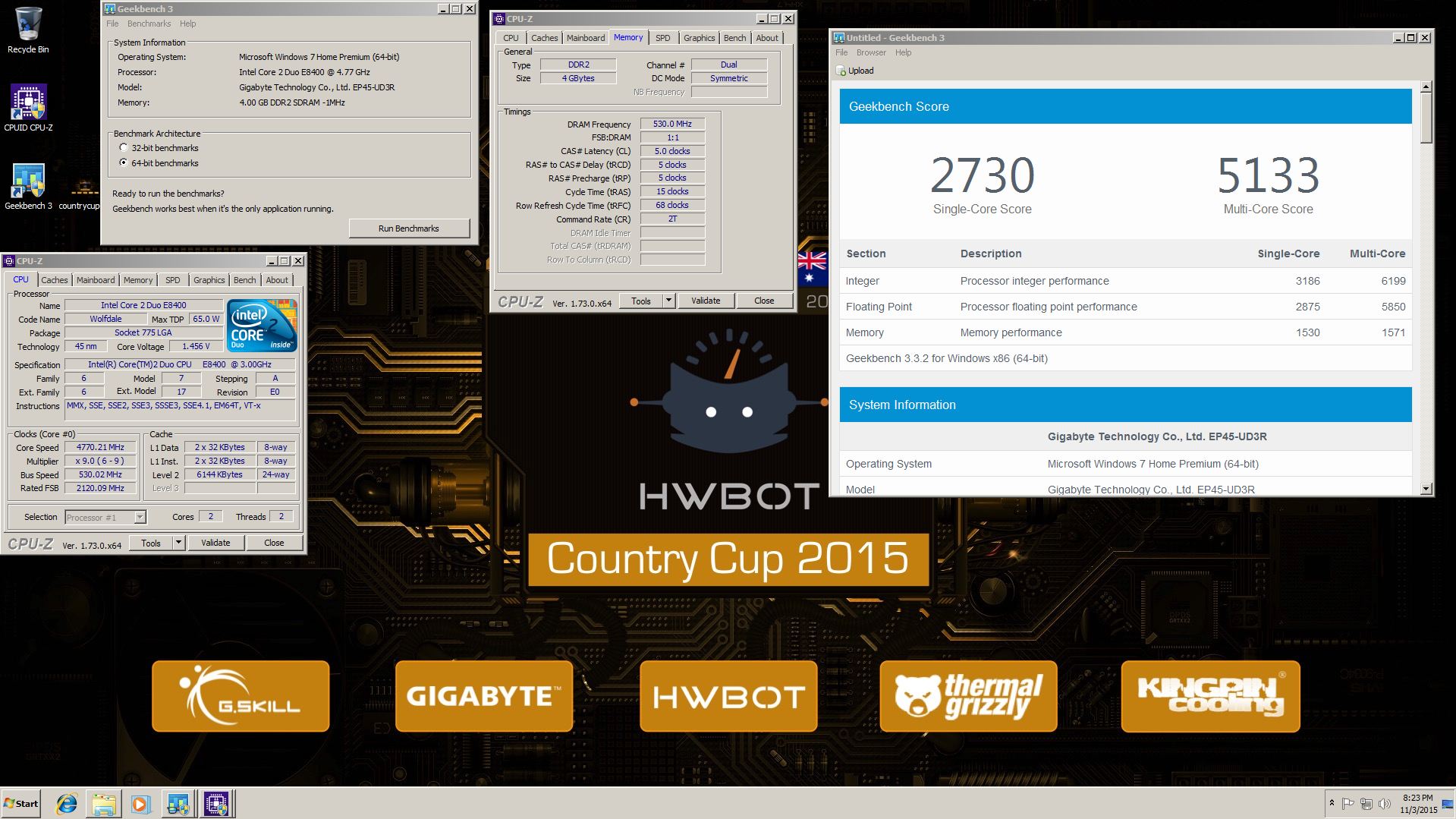Click the Untitled Geekbench window title icon
Image resolution: width=1456 pixels, height=819 pixels.
pyautogui.click(x=838, y=37)
